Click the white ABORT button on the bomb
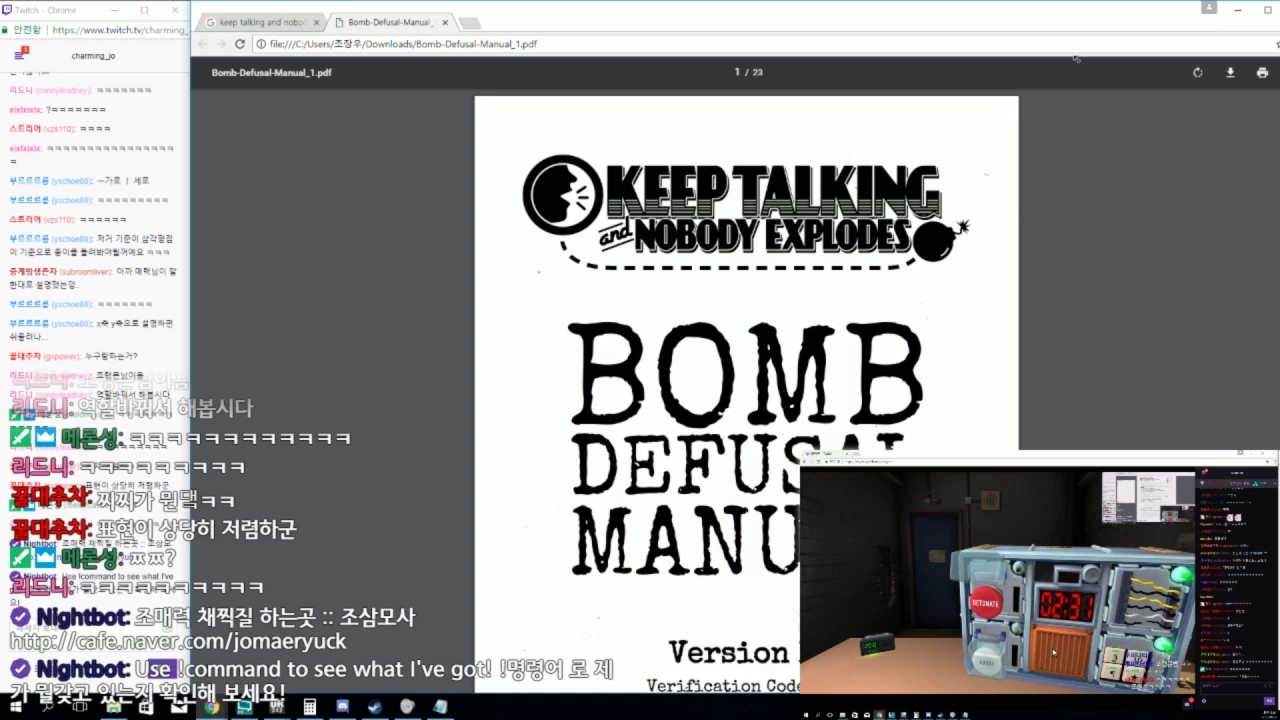 point(986,662)
